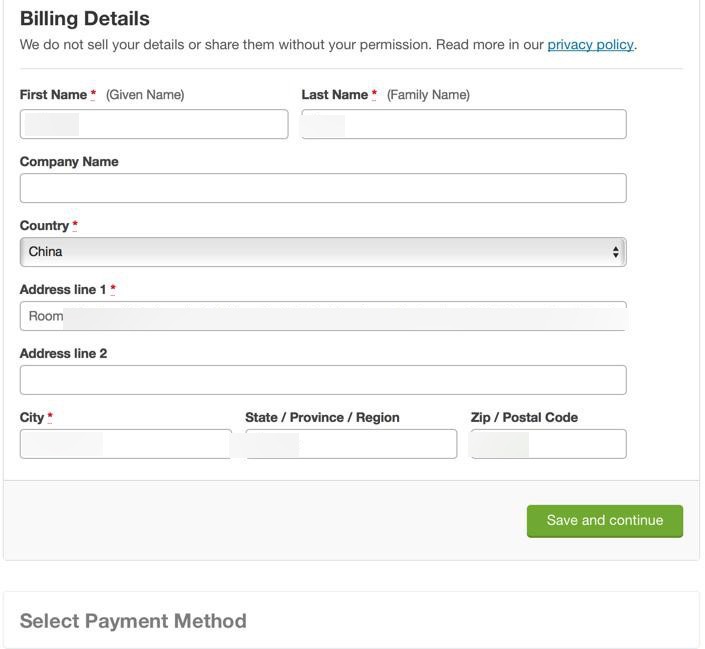Open the privacy policy link
This screenshot has width=705, height=649.
(x=590, y=44)
